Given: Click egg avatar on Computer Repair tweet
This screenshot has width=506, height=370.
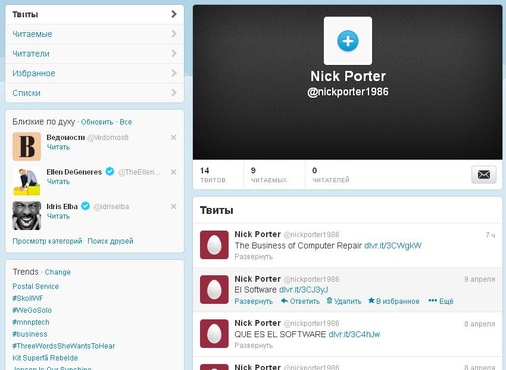Looking at the screenshot, I should [x=214, y=245].
